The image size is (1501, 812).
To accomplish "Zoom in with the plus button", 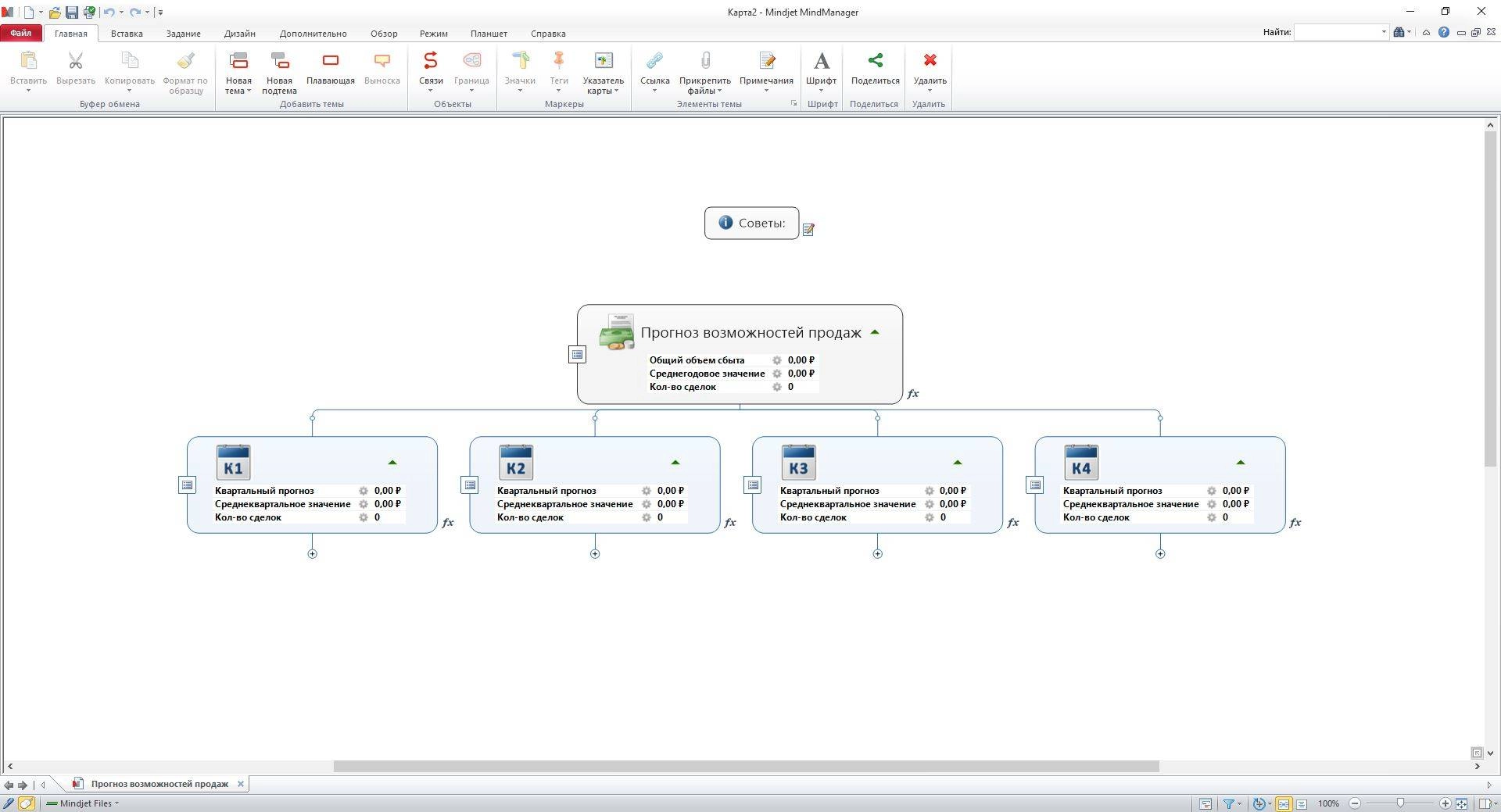I will click(1445, 803).
